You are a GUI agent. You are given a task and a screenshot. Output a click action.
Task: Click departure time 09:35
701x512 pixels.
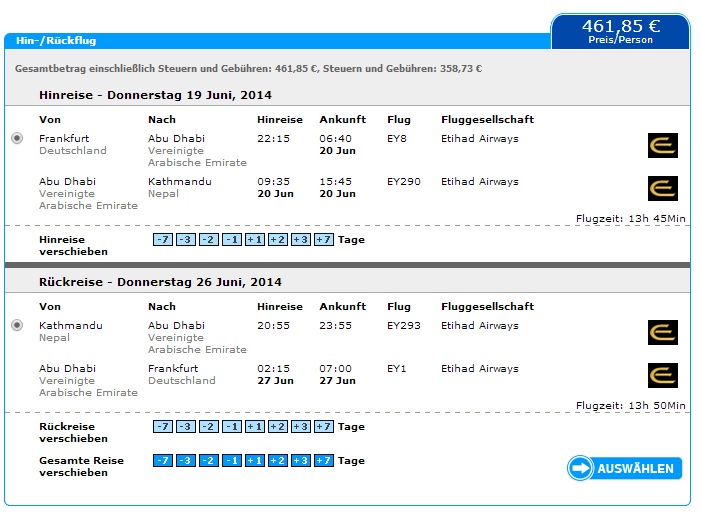click(x=273, y=182)
